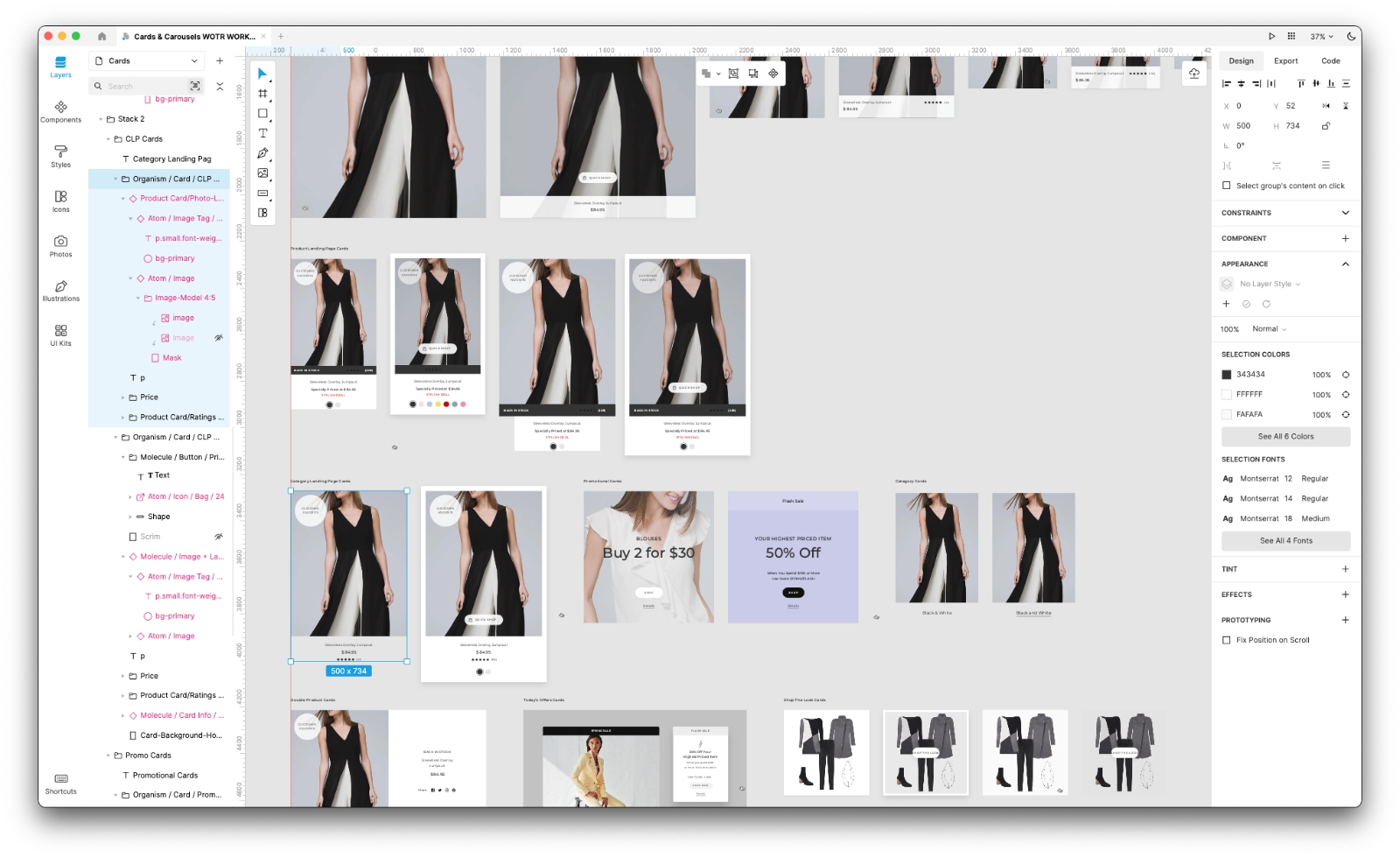Open the zoom level dropdown
Screen dimensions: 1400x858
pyautogui.click(x=1321, y=37)
